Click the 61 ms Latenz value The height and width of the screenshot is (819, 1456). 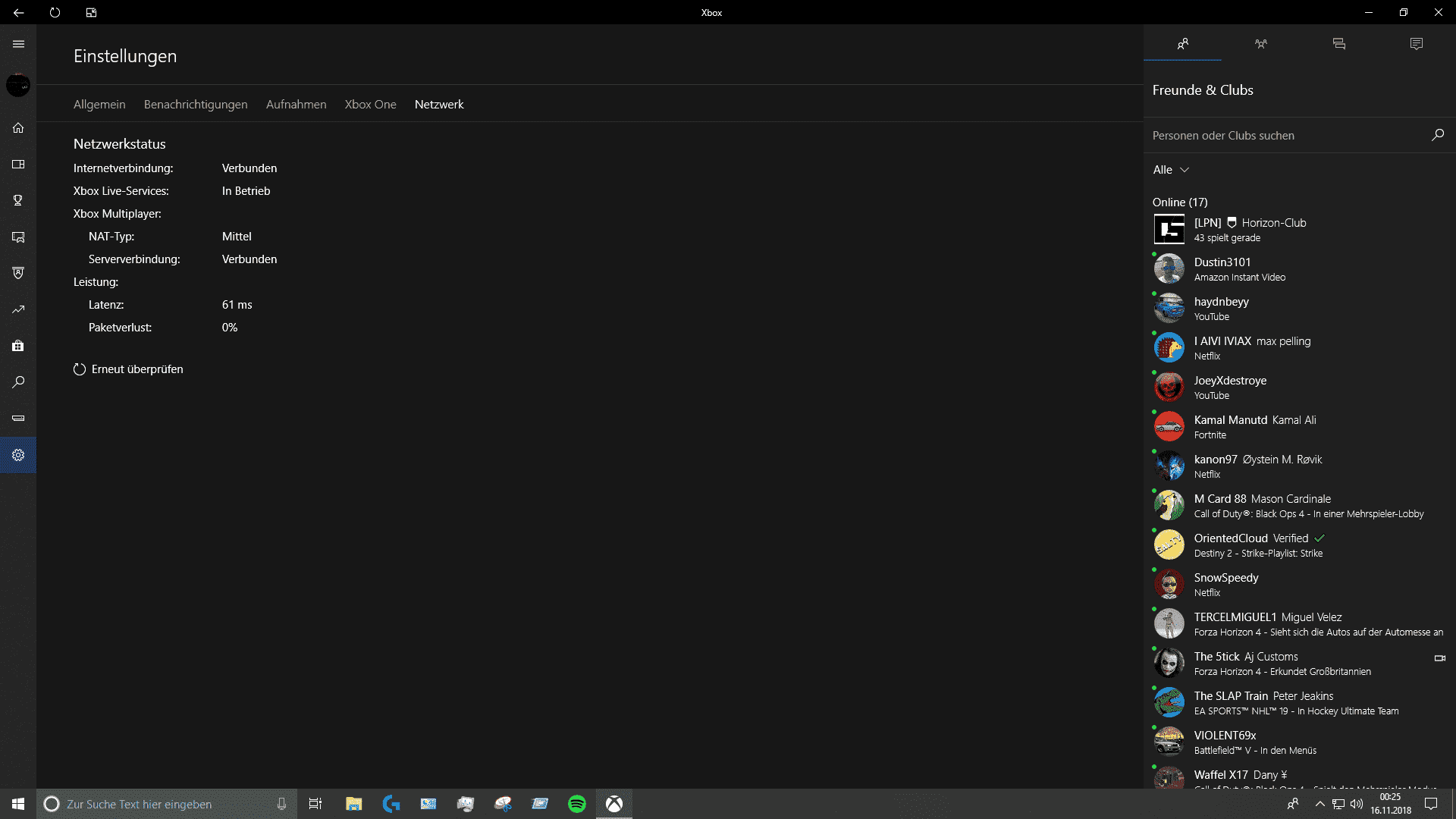click(237, 305)
